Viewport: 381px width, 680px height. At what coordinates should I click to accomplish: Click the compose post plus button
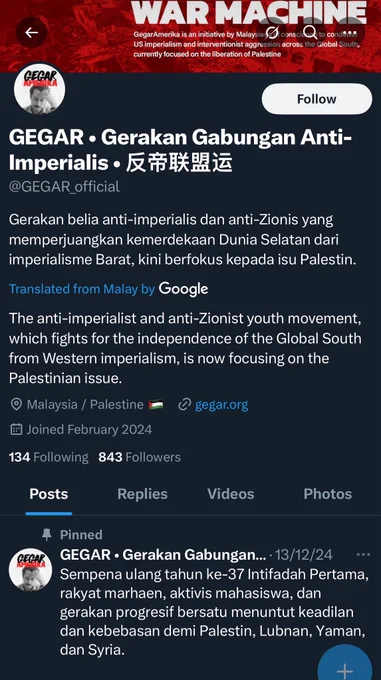345,666
